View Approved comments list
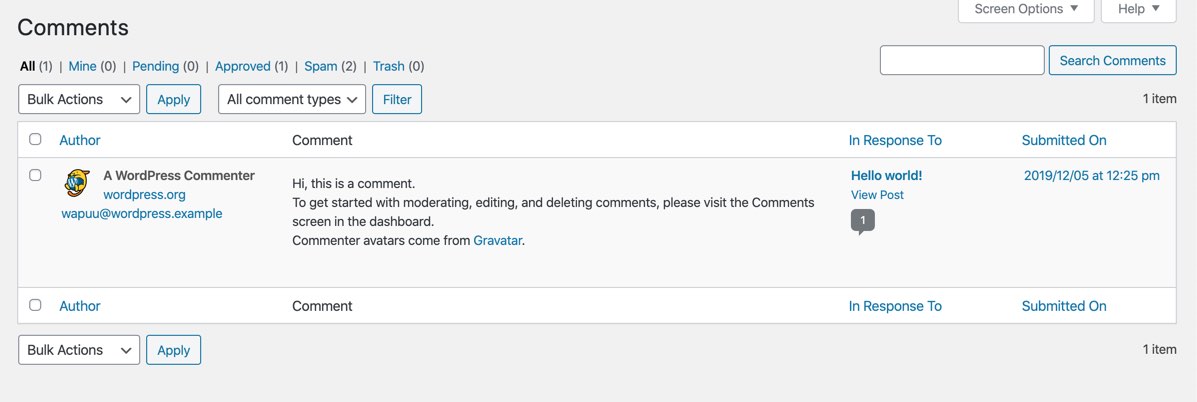Viewport: 1197px width, 402px height. click(243, 66)
